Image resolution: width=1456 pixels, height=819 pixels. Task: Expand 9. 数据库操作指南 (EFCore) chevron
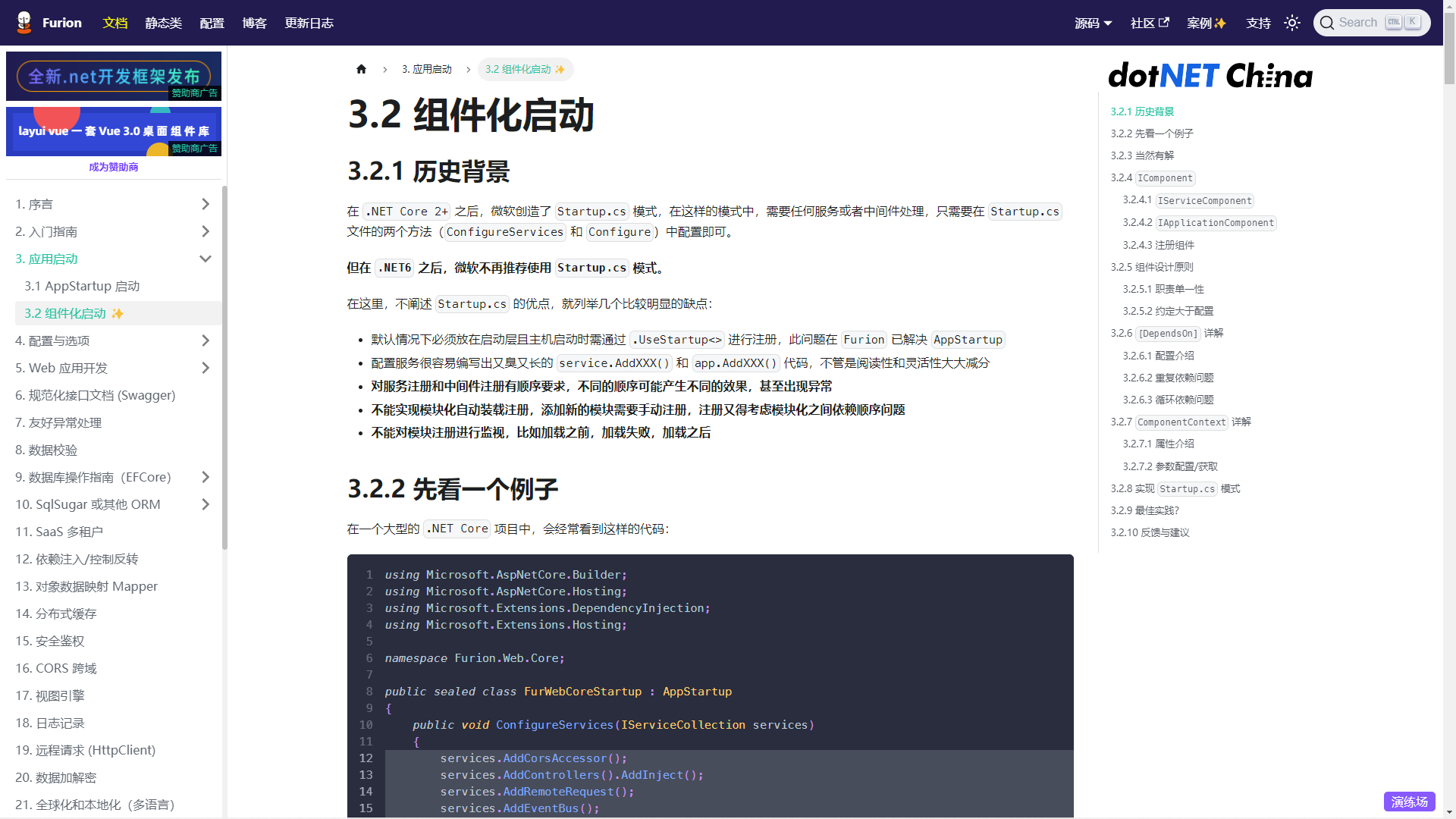coord(206,477)
